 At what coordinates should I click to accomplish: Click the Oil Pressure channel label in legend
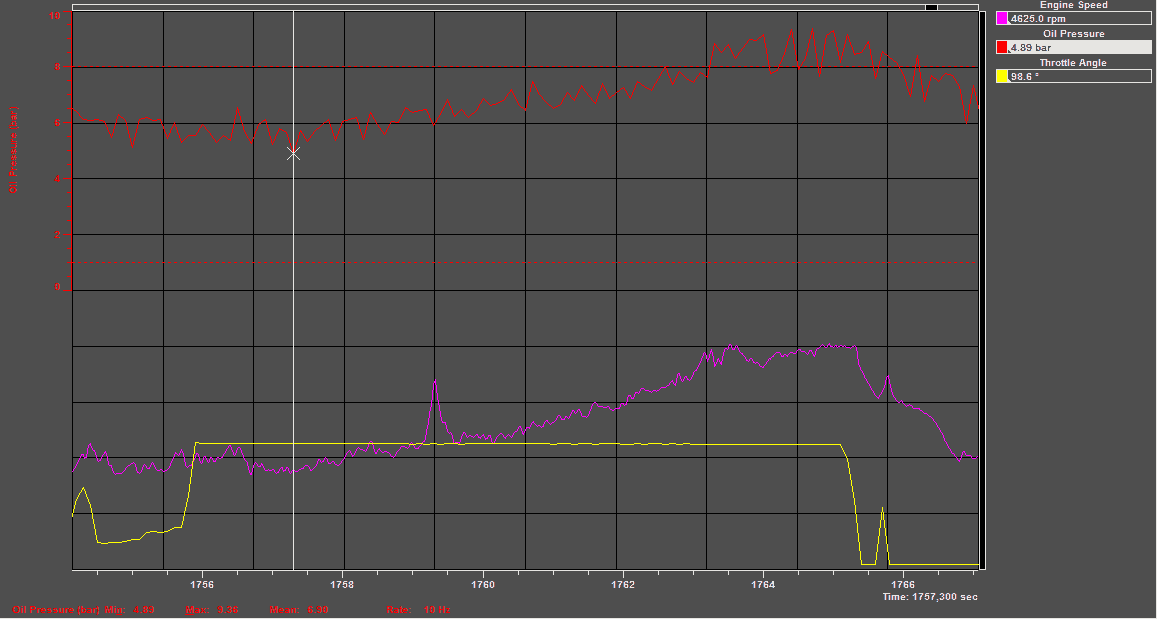pyautogui.click(x=1073, y=33)
